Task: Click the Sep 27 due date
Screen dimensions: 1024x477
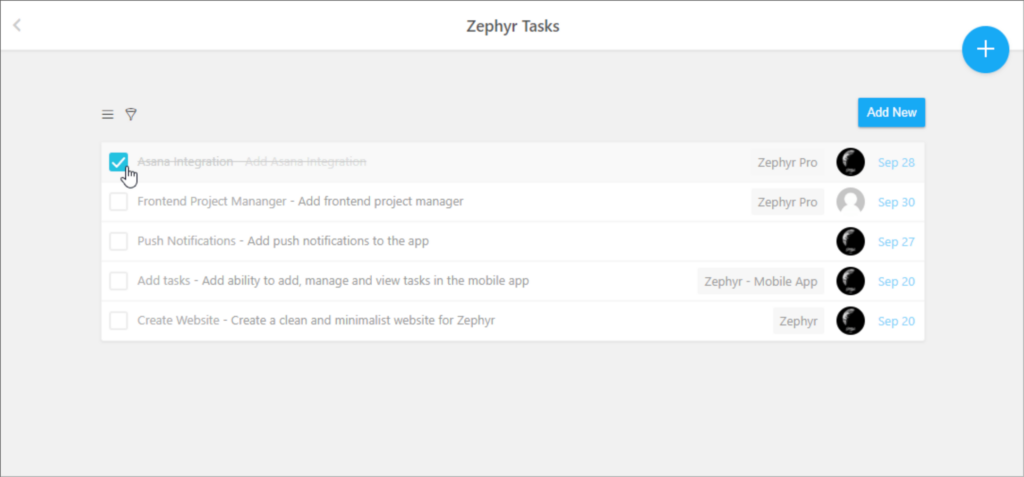Action: tap(896, 242)
